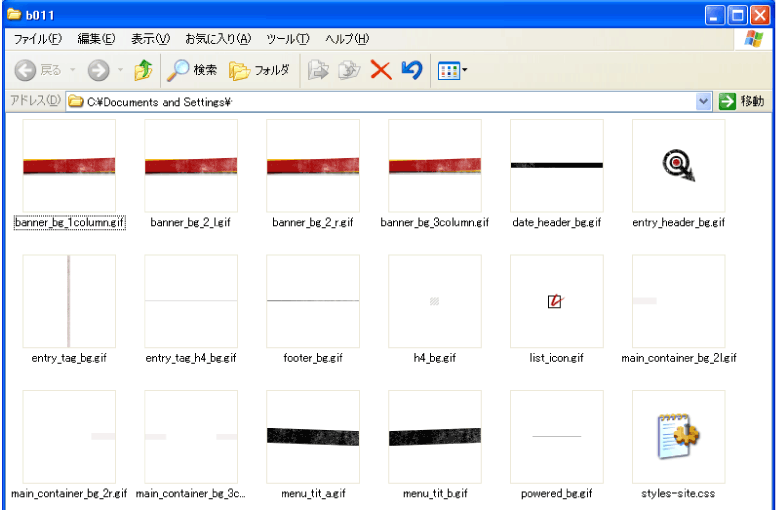Open the 表示(V) menu
Image resolution: width=780 pixels, height=510 pixels.
point(150,39)
